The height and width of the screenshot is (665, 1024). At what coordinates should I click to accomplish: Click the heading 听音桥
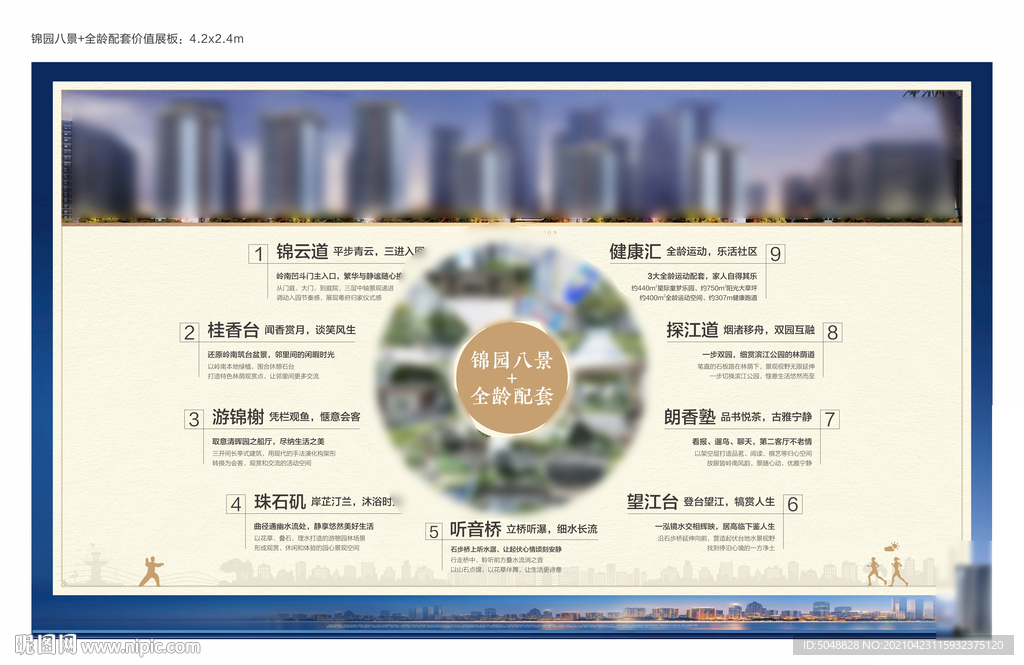(475, 529)
